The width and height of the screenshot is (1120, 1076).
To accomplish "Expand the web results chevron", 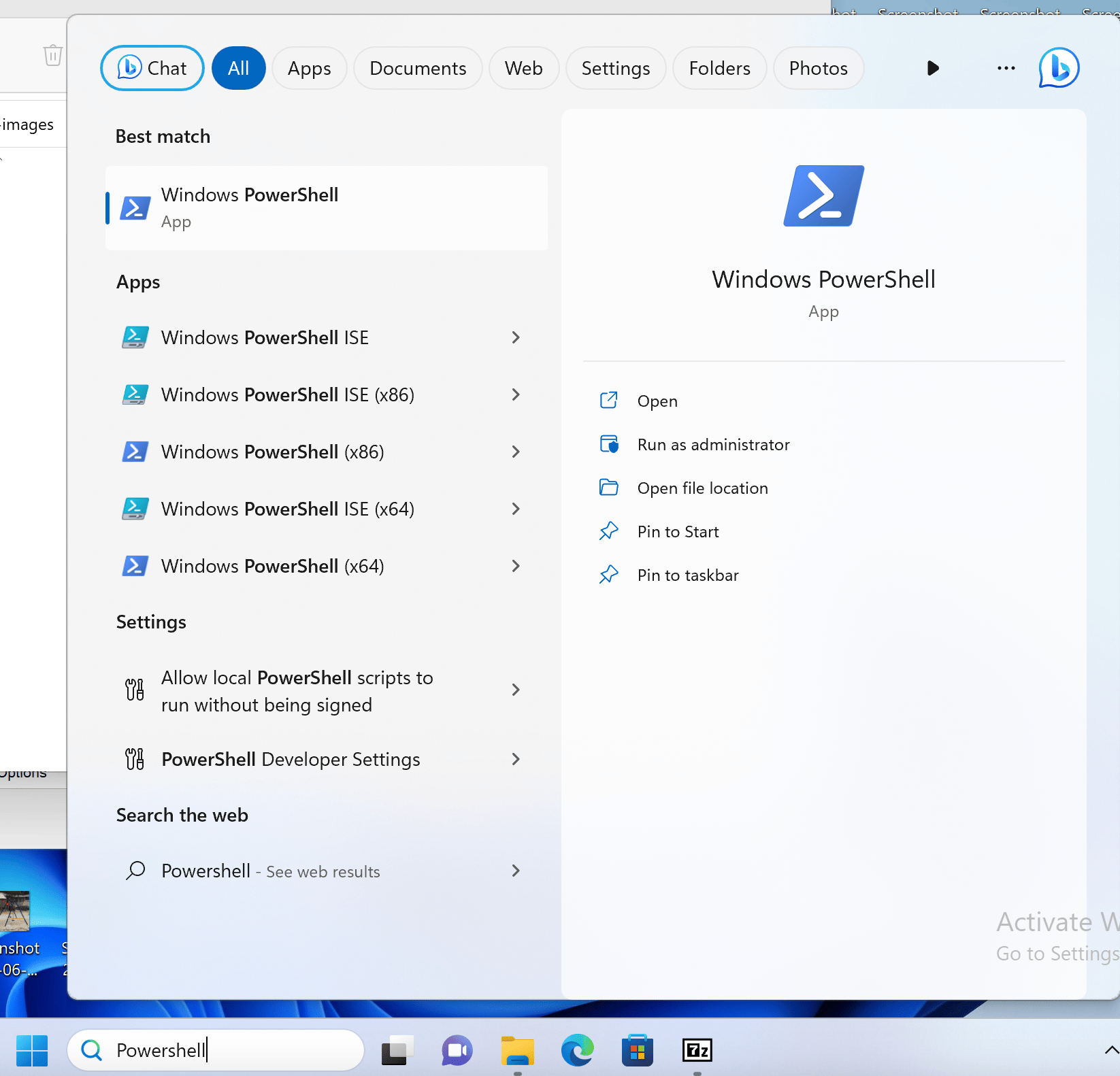I will tap(516, 871).
